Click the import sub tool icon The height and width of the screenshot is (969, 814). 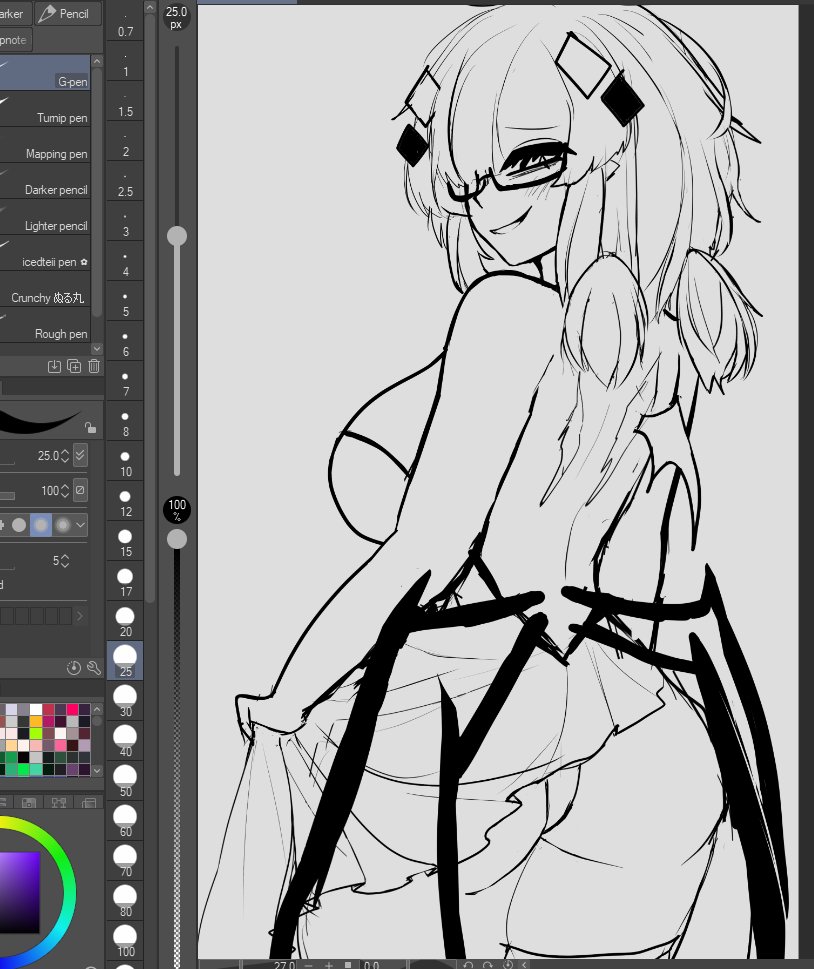[x=54, y=366]
